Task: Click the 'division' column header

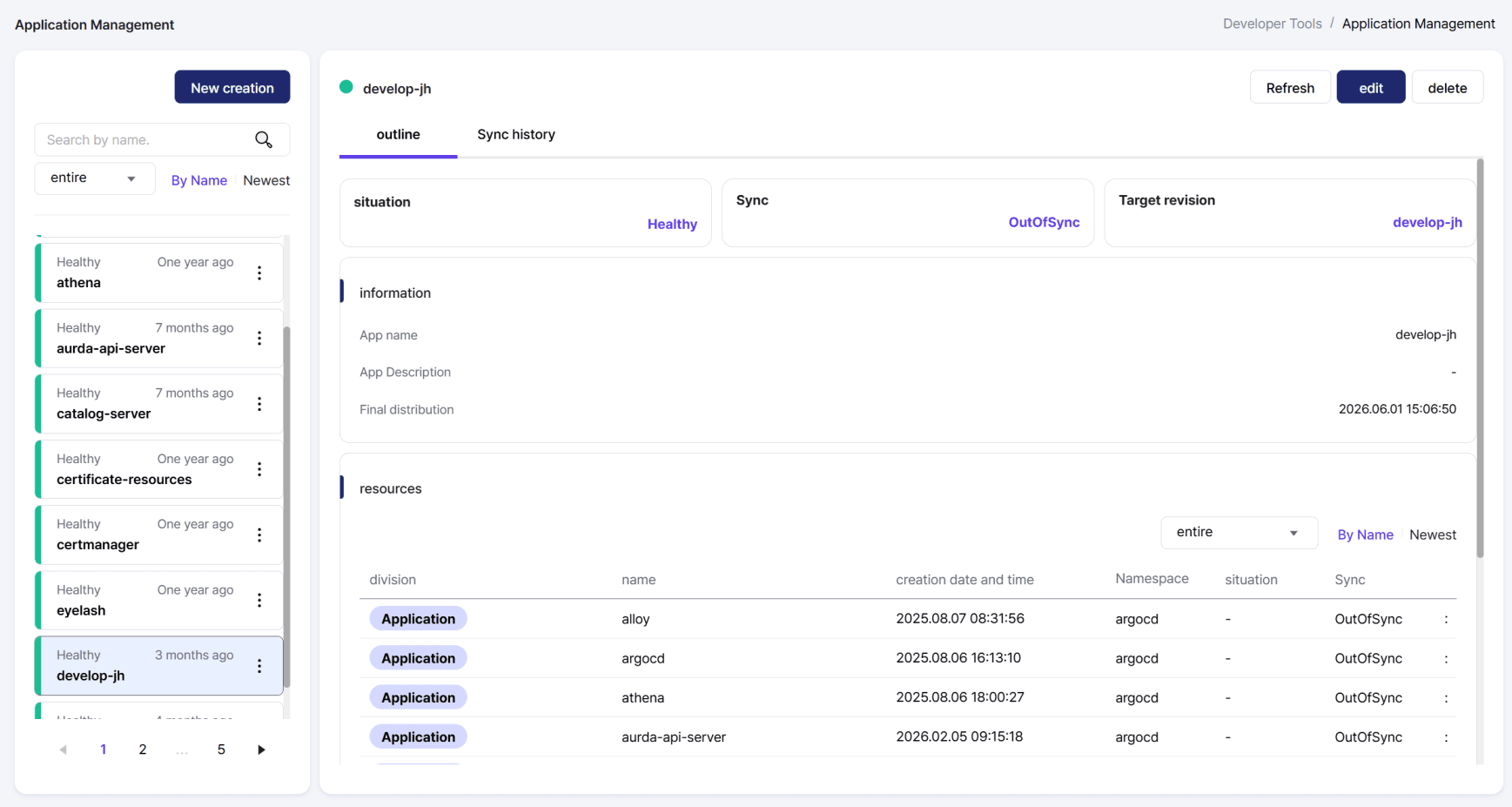Action: [x=393, y=580]
